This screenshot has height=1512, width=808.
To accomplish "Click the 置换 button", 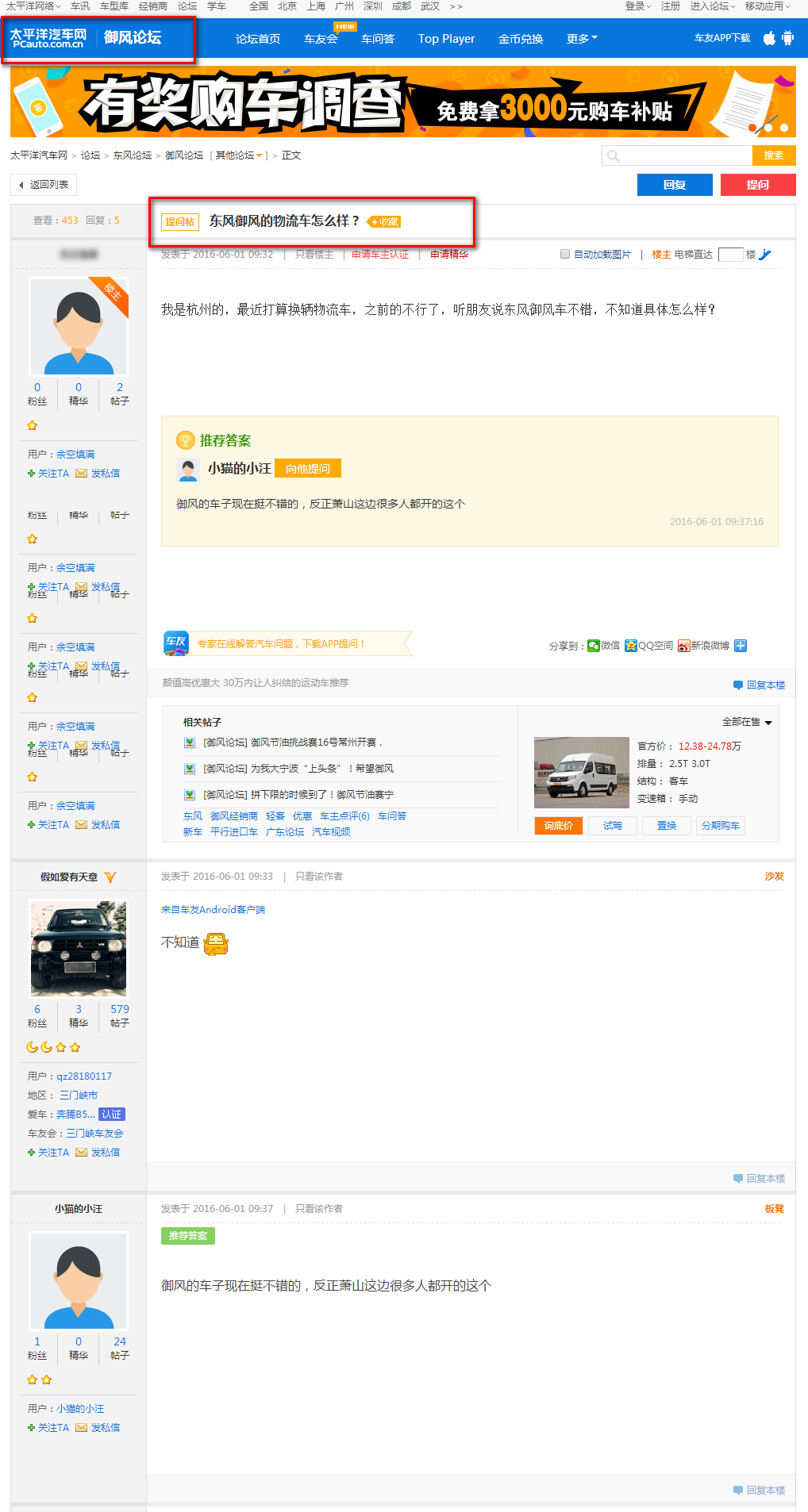I will coord(667,826).
